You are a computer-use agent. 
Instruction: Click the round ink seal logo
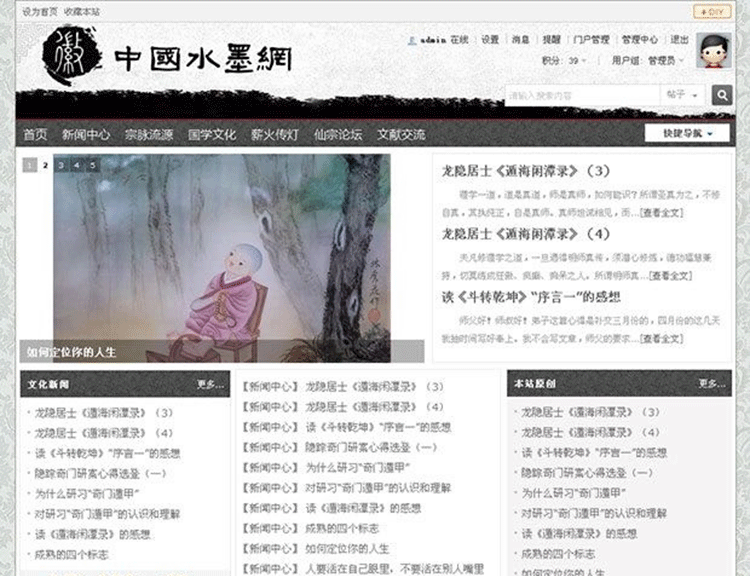click(x=71, y=55)
